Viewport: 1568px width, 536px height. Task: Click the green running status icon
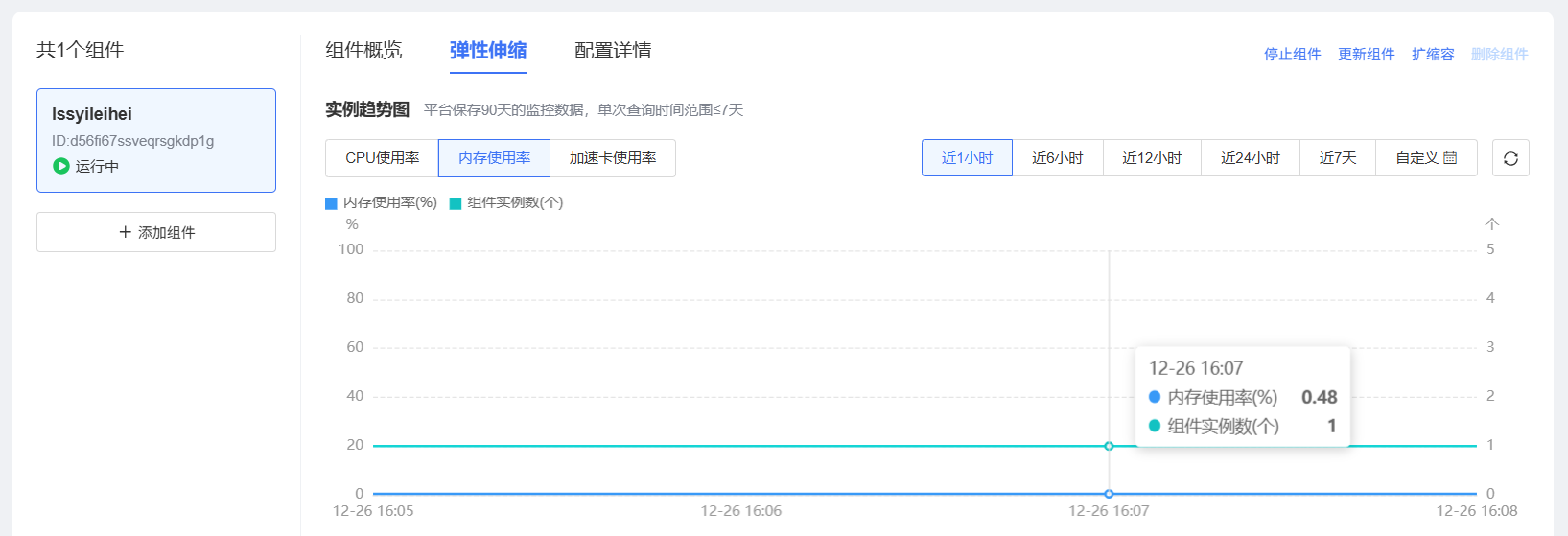click(61, 166)
